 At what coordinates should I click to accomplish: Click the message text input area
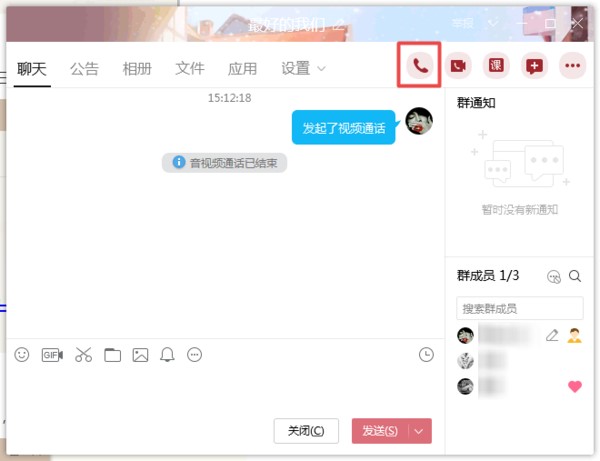pos(225,390)
